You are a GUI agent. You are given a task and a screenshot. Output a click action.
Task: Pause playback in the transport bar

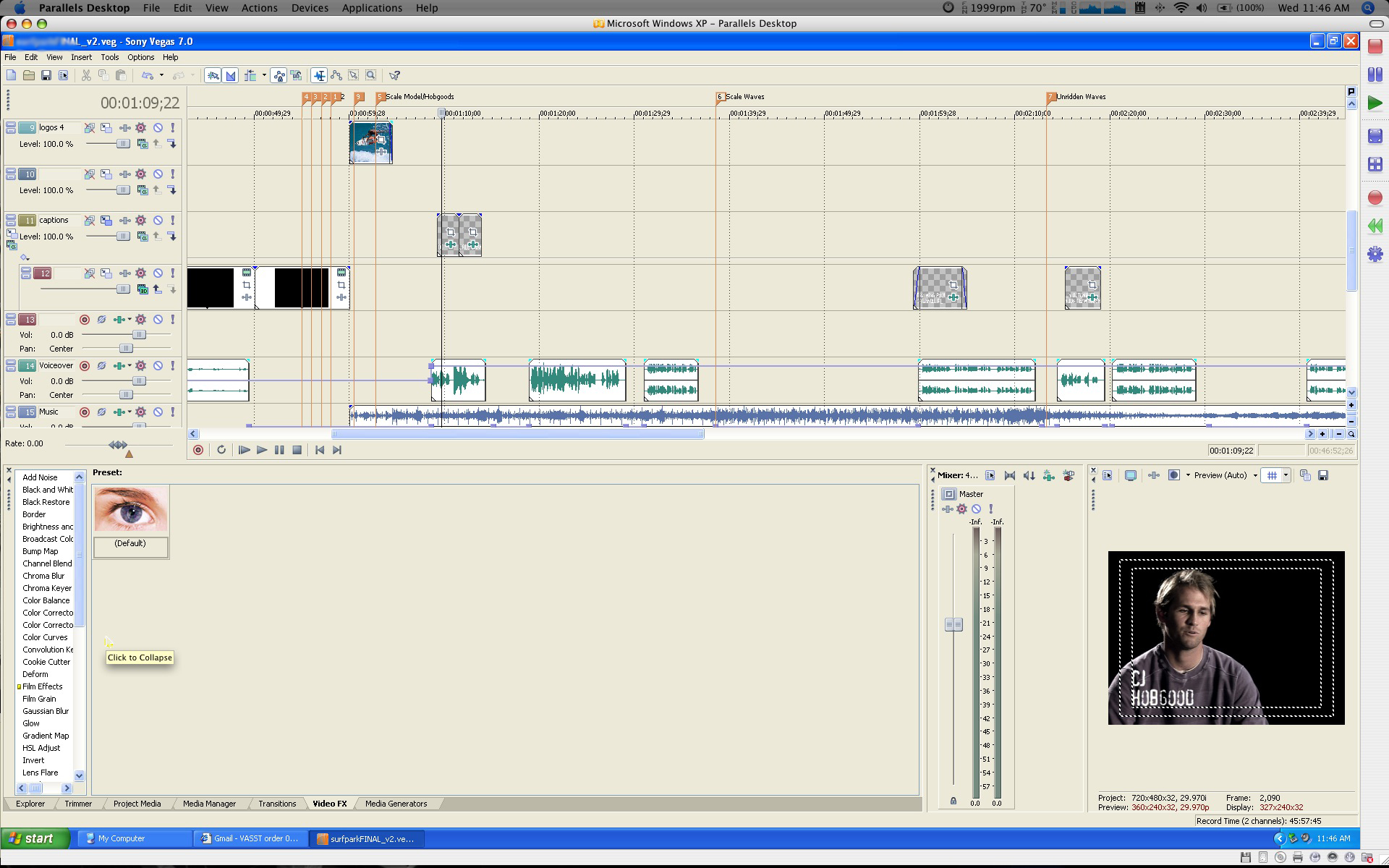(x=279, y=450)
